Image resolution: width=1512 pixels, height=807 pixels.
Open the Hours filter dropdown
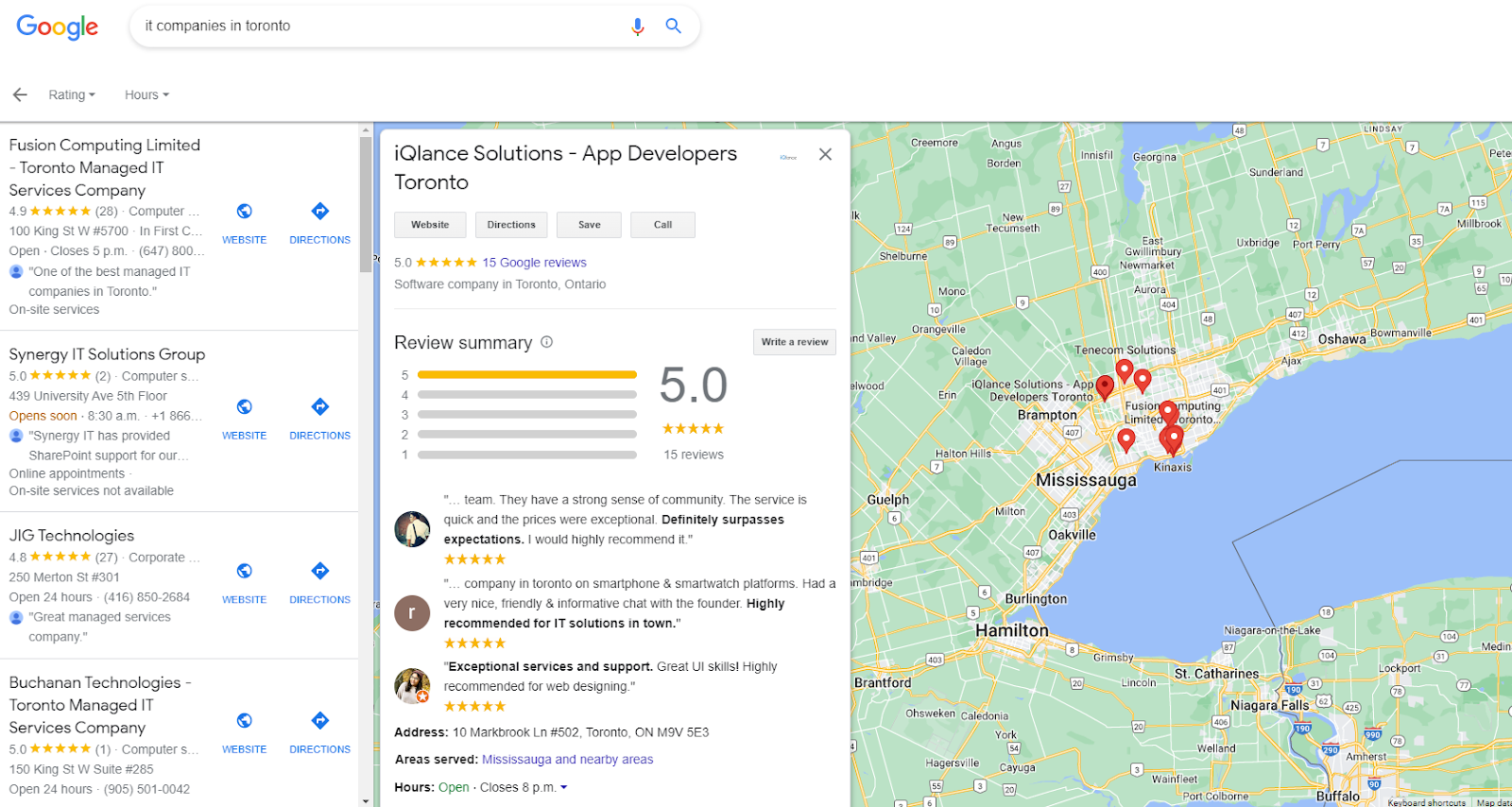[146, 94]
